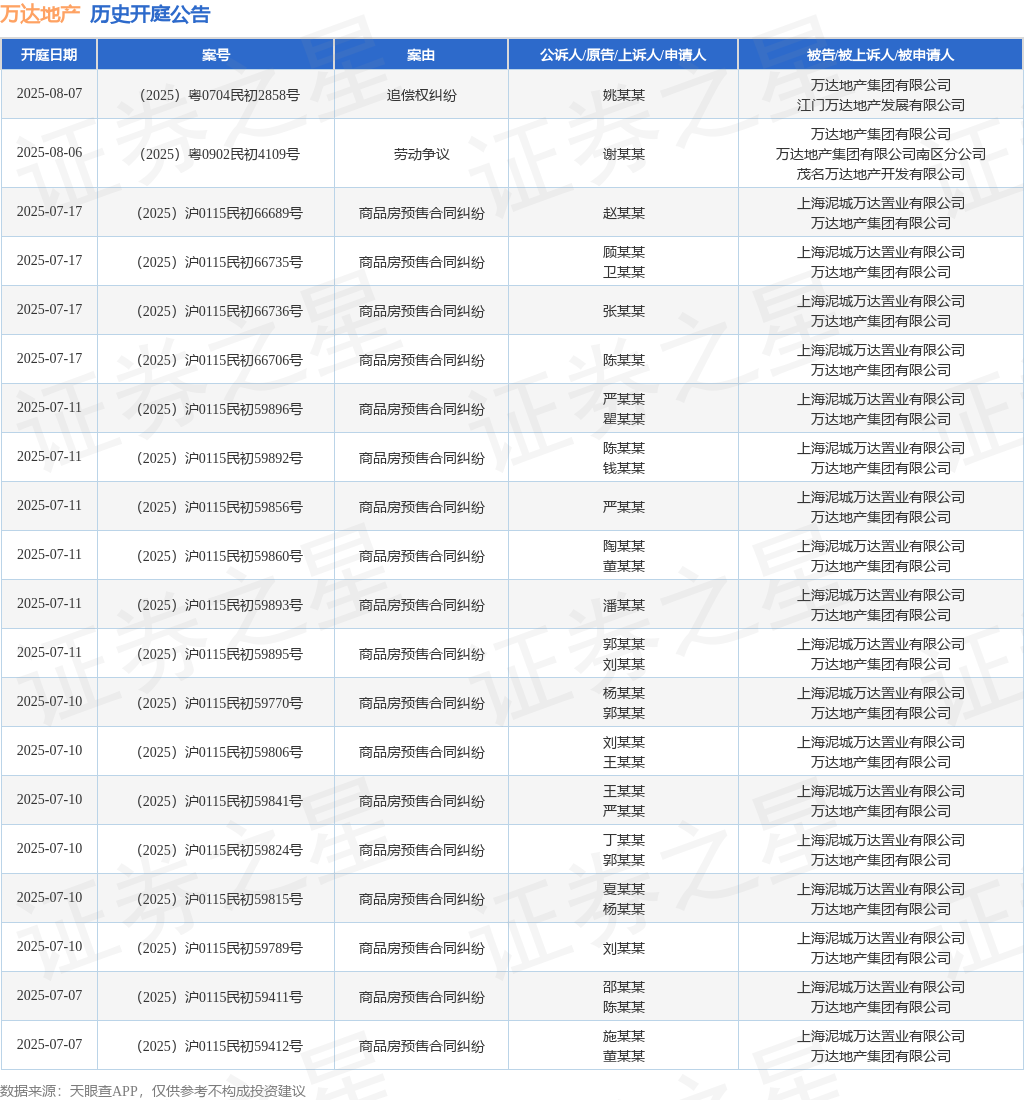Click case number 沪0115民初66689号
1024x1100 pixels.
coord(220,213)
